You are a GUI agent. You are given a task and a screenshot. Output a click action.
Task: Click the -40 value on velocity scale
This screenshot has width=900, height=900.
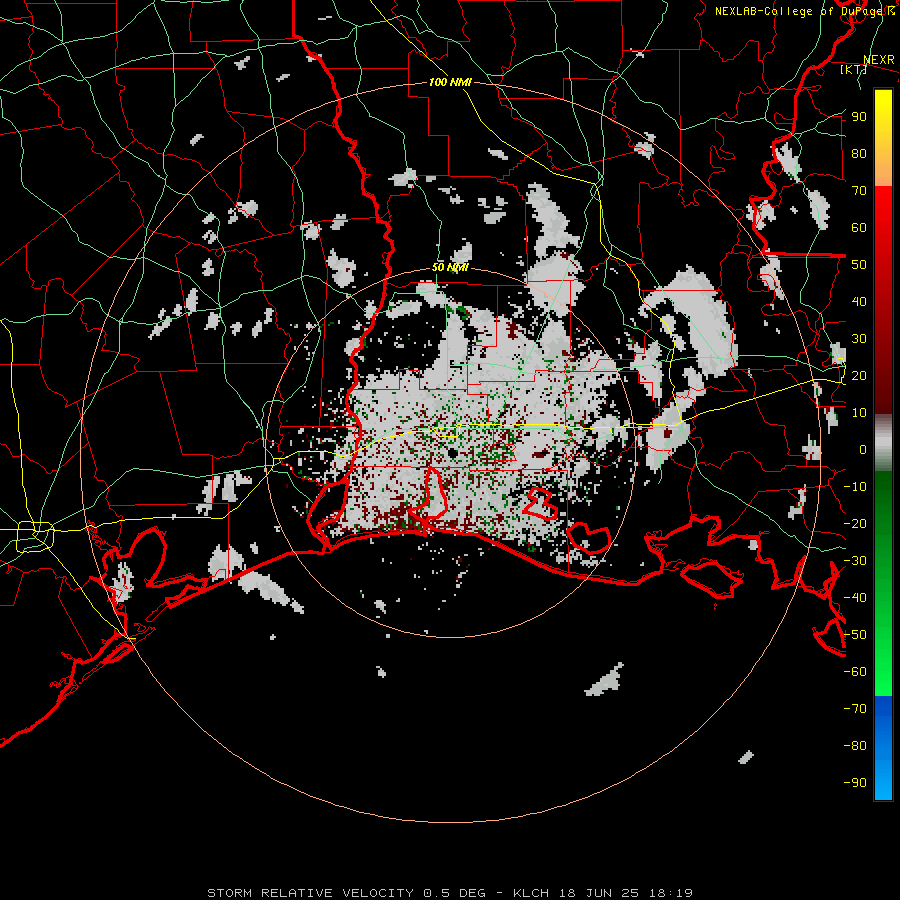[x=855, y=598]
